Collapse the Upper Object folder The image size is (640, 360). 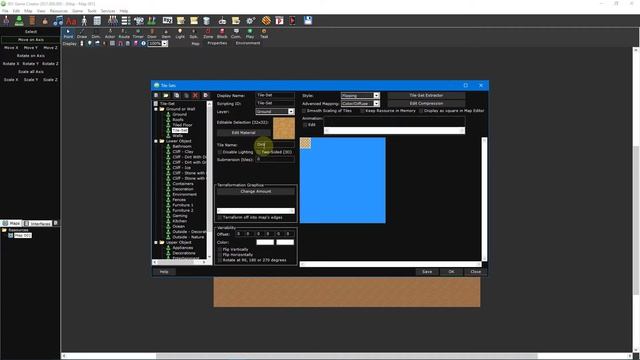click(156, 242)
